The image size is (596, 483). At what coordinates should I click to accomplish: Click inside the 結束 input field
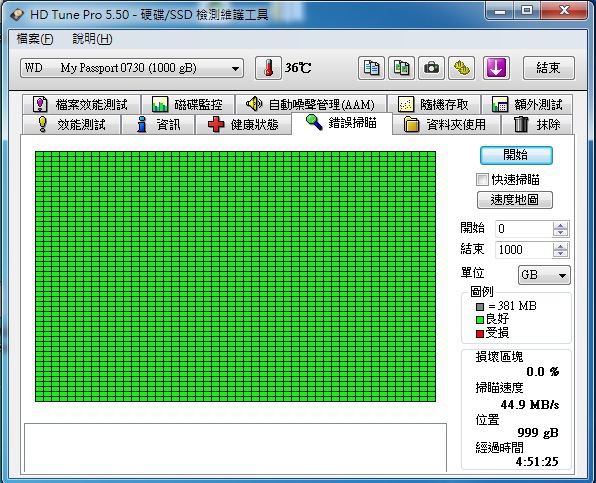[524, 250]
